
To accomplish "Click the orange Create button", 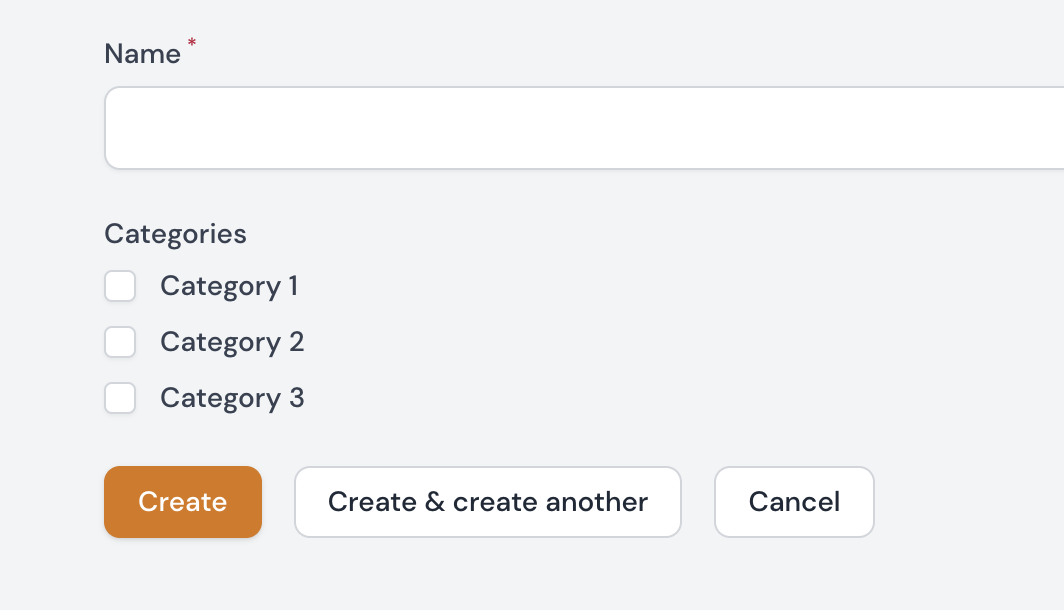I will [183, 502].
